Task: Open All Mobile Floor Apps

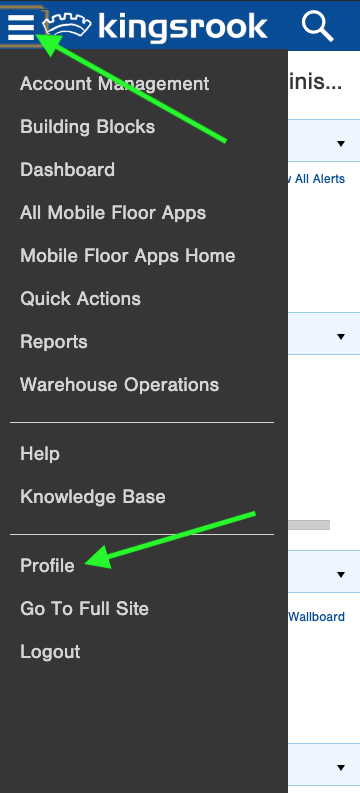Action: pos(113,213)
